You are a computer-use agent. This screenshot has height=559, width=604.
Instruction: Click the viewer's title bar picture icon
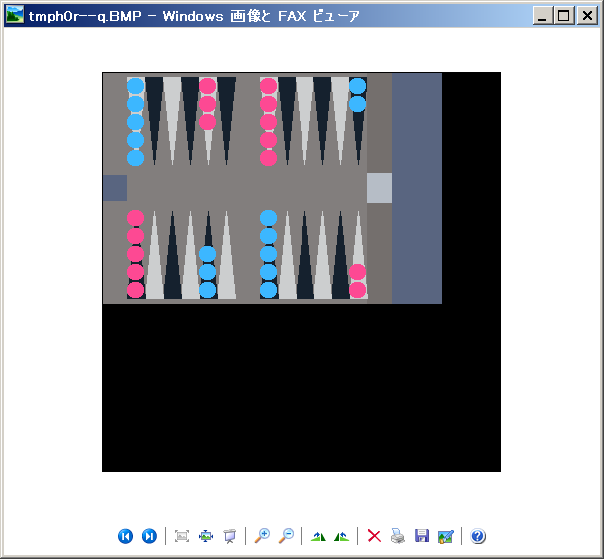pyautogui.click(x=15, y=15)
